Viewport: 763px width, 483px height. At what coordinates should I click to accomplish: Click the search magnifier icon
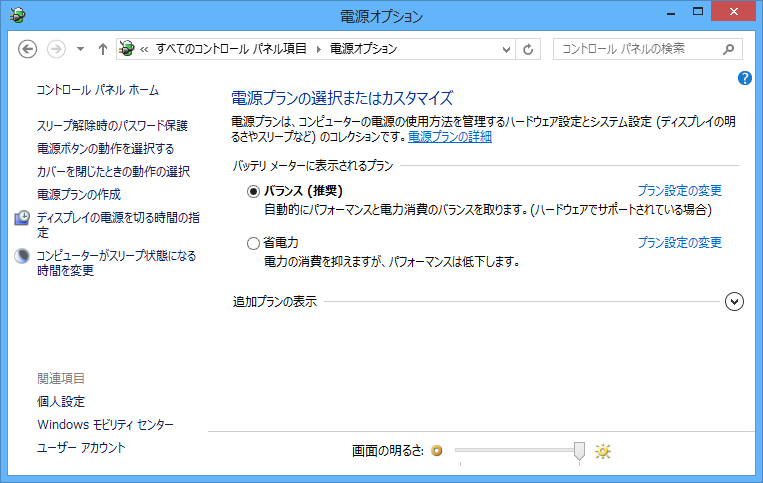coord(728,49)
